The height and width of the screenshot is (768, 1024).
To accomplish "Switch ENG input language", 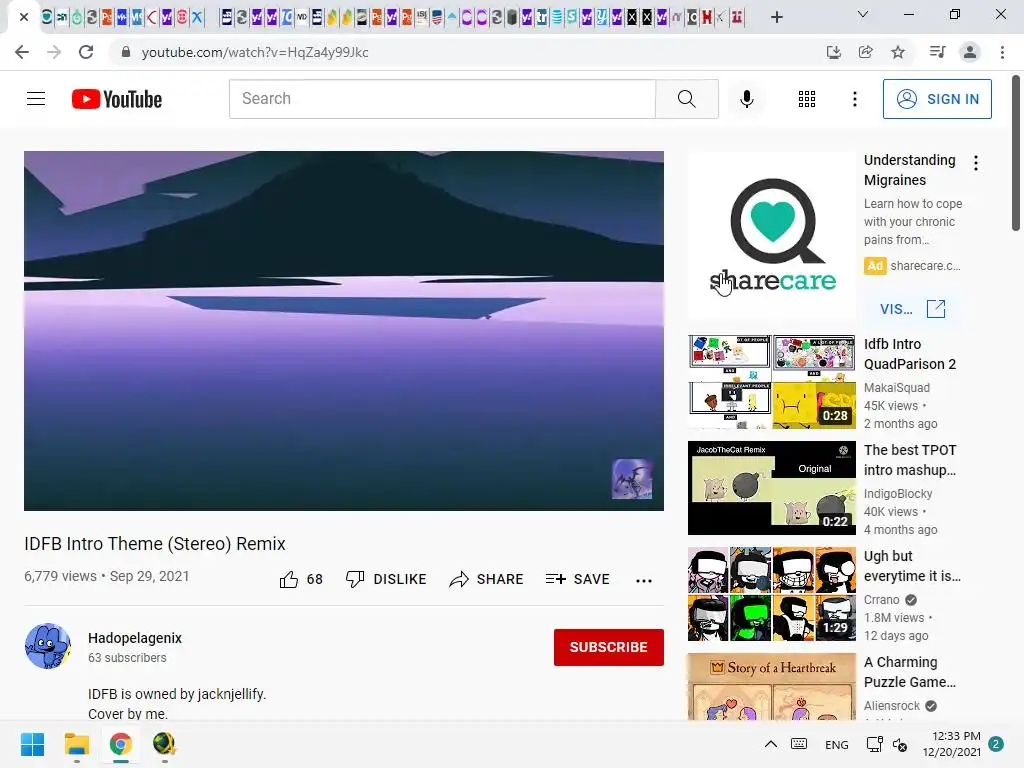I will [837, 744].
